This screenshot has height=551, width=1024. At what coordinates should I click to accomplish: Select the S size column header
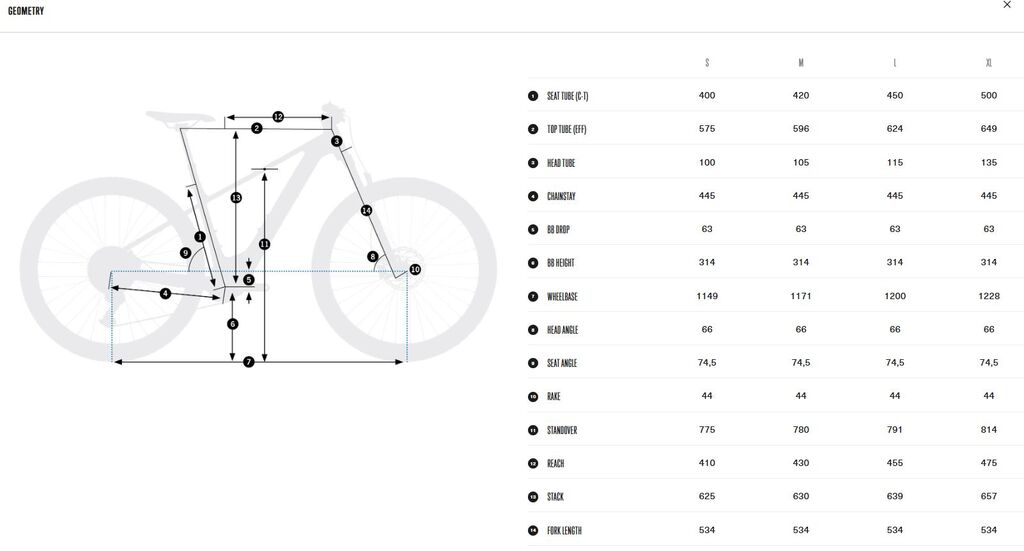tap(707, 63)
